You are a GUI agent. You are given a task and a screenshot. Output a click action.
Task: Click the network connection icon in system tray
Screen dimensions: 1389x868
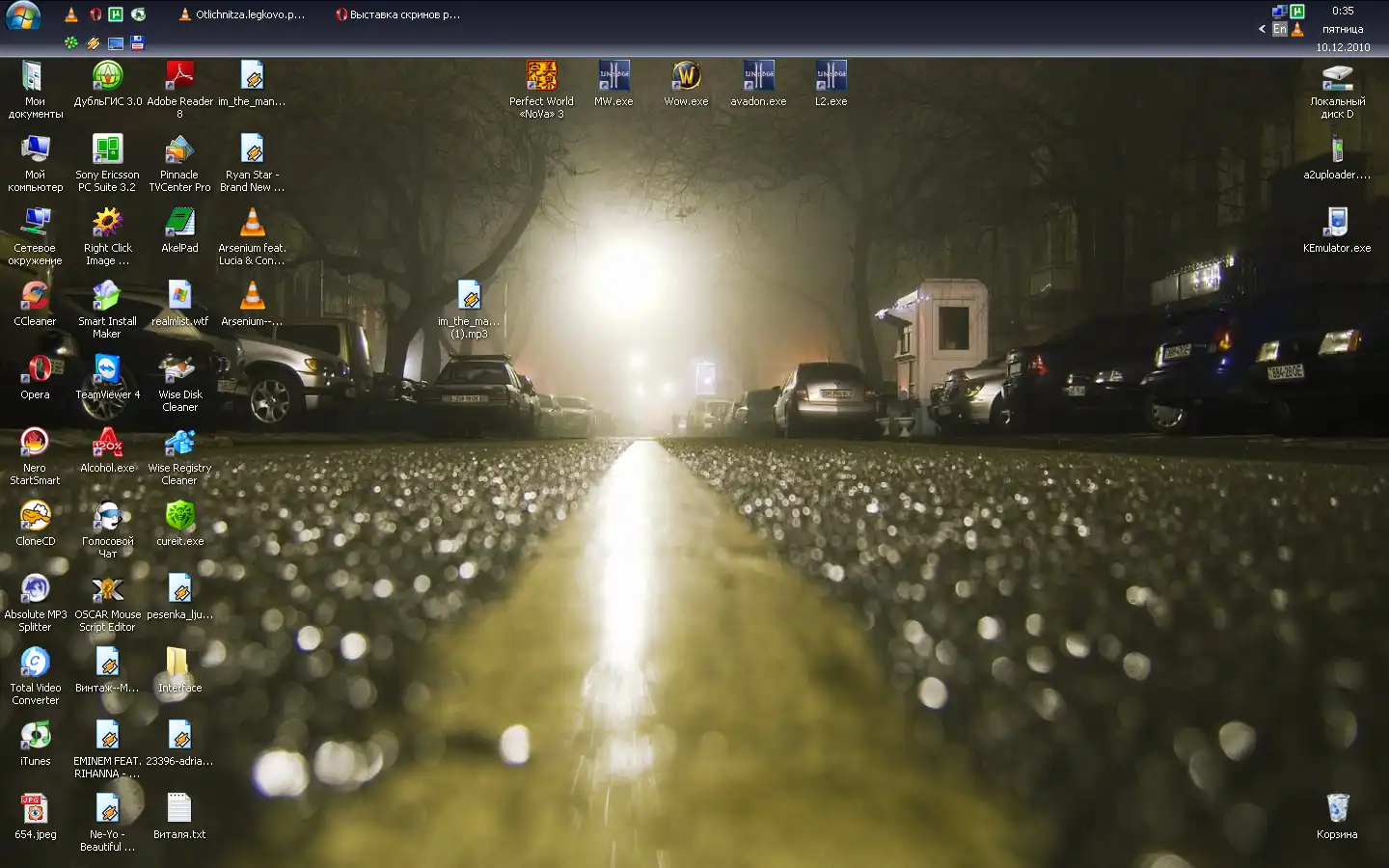(1279, 12)
